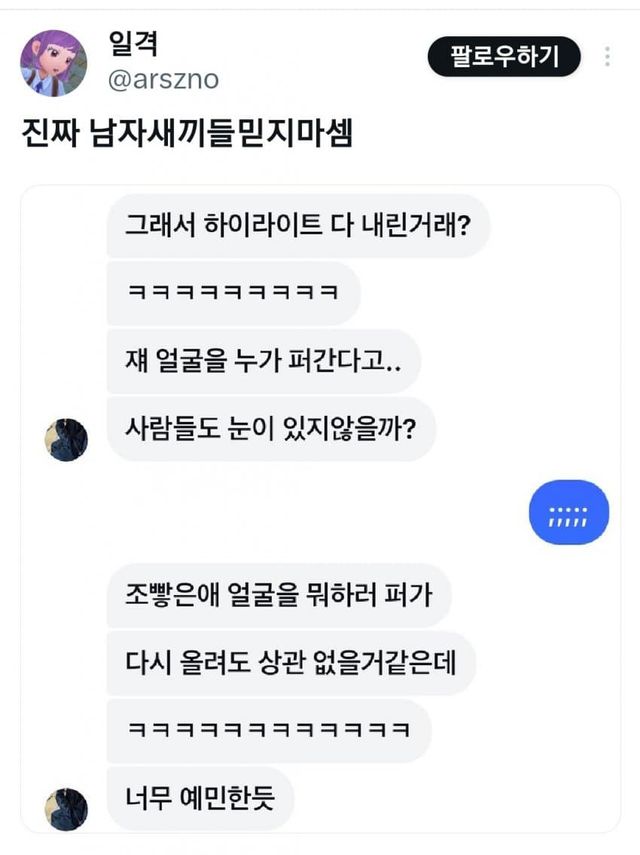Click the lower chat sender avatar
This screenshot has height=855, width=640.
(66, 808)
